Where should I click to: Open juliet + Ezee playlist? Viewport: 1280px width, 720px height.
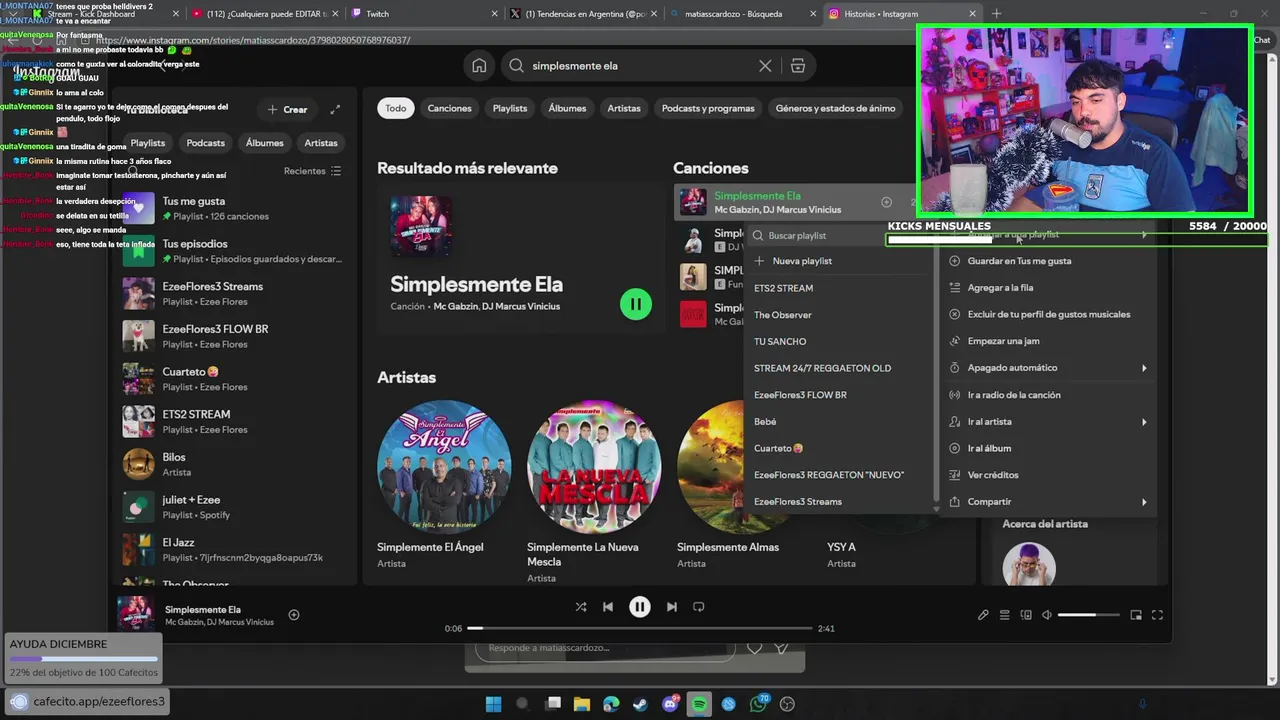(x=235, y=507)
